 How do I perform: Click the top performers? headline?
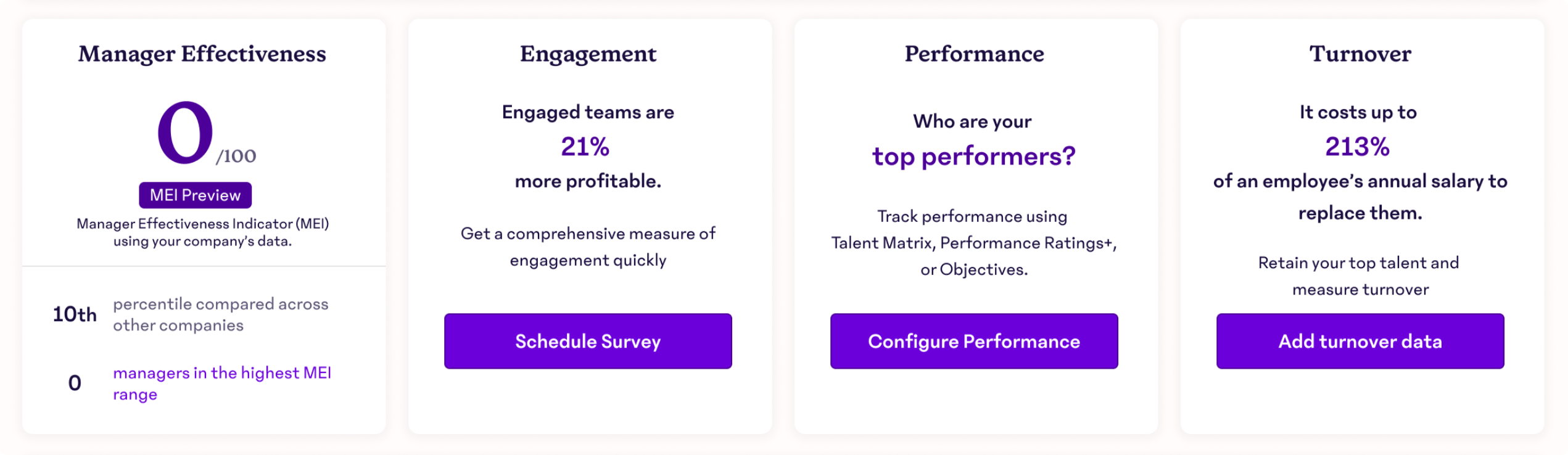[974, 155]
